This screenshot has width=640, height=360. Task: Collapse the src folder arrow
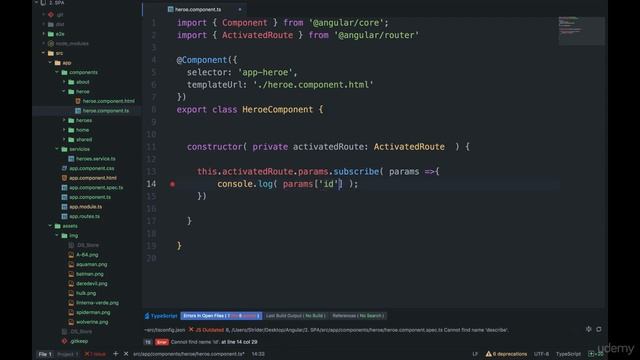[43, 53]
